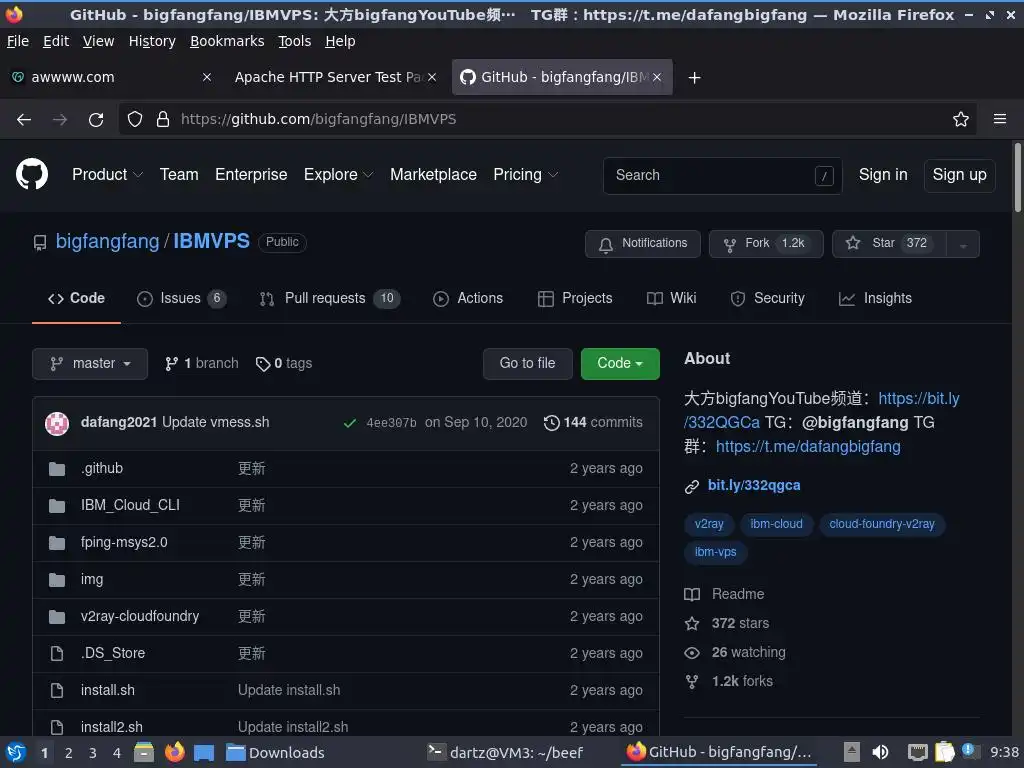This screenshot has height=768, width=1024.
Task: Open the img folder
Action: tap(92, 579)
